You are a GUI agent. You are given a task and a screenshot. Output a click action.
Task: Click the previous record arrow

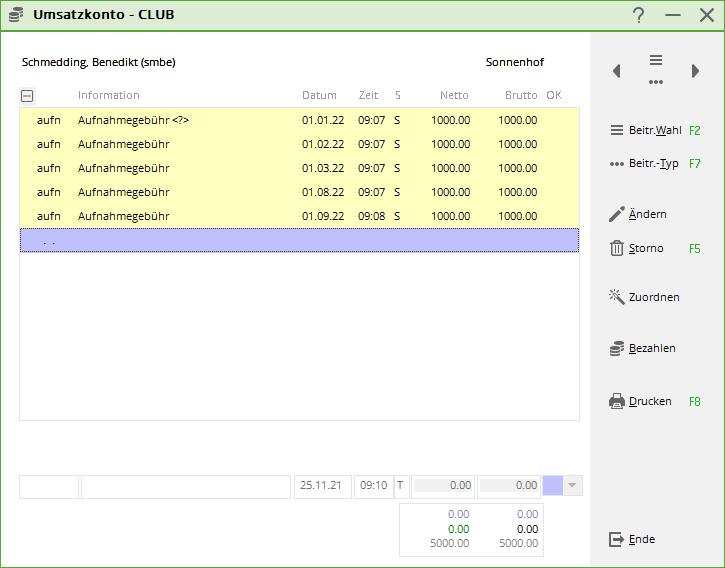point(616,71)
